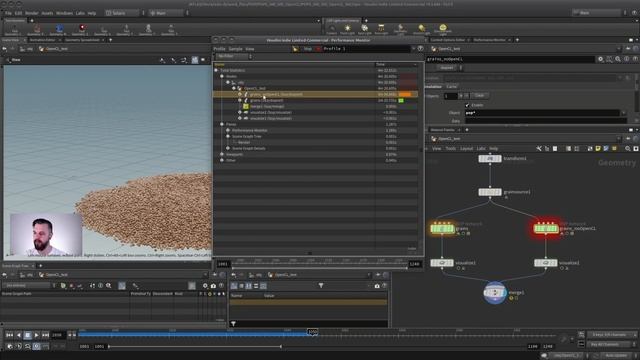Click the current frame number field
The height and width of the screenshot is (360, 640).
(58, 335)
